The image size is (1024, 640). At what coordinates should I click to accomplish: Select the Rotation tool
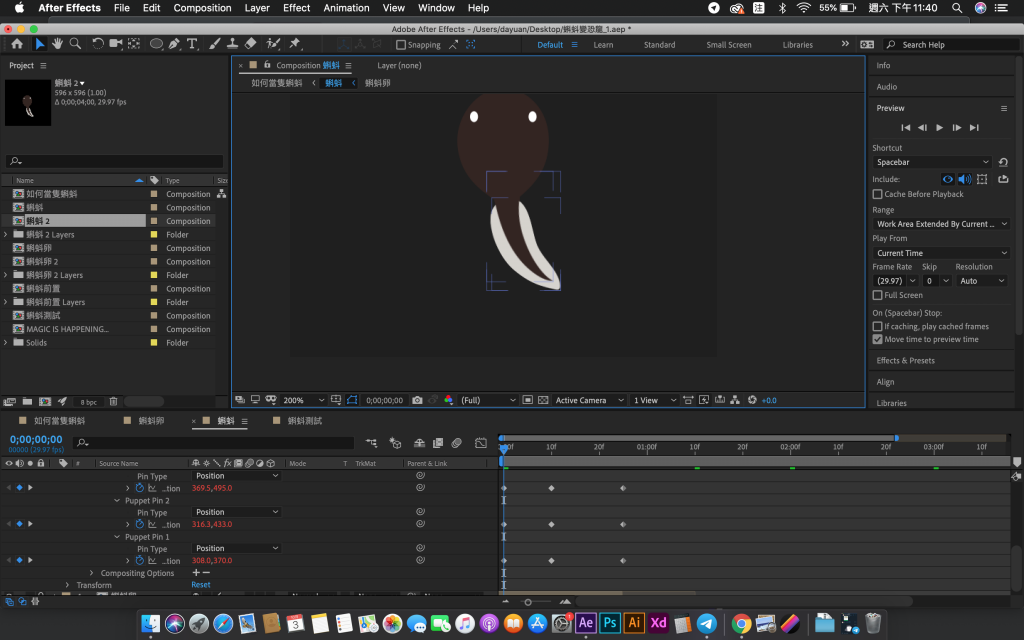tap(97, 44)
